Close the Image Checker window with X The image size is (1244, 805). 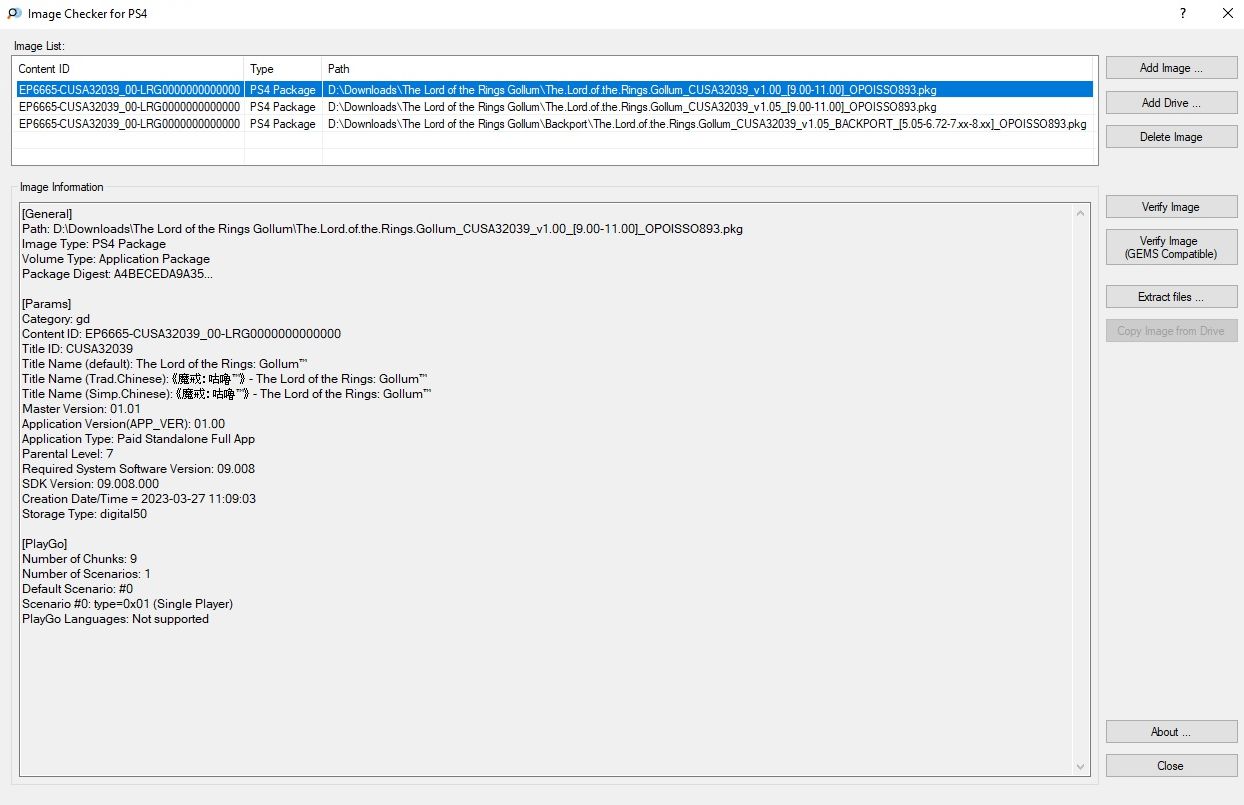click(1227, 14)
